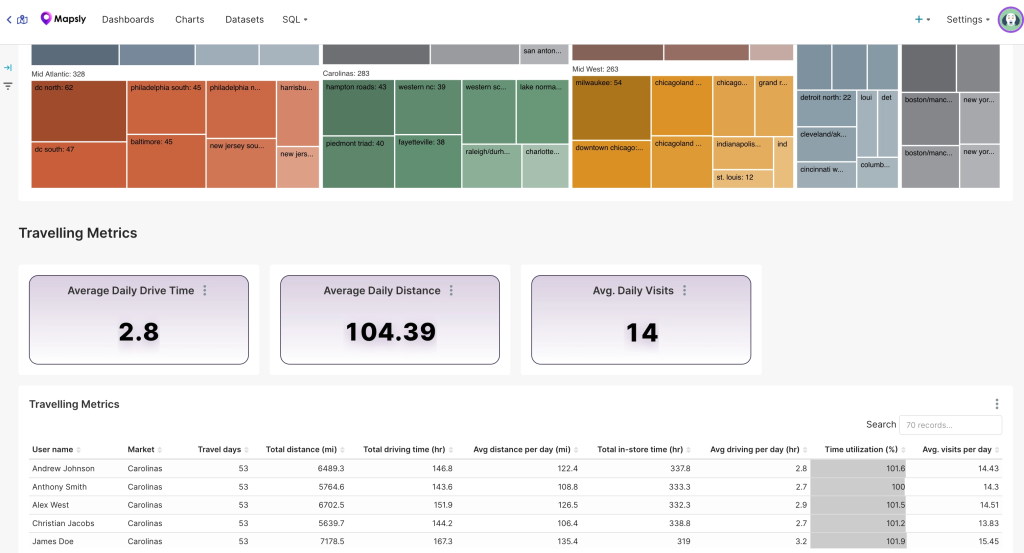Open Average Daily Distance three-dot menu
The image size is (1024, 553).
point(451,291)
